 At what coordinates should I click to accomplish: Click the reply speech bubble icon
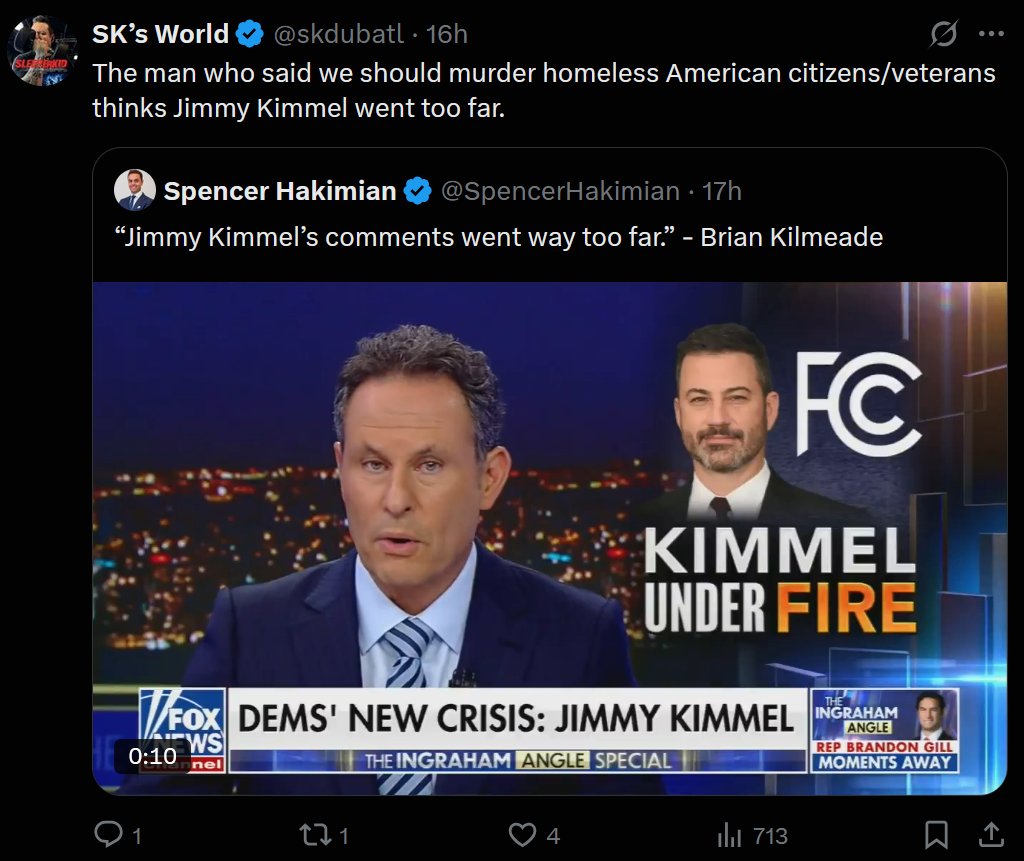(x=107, y=835)
